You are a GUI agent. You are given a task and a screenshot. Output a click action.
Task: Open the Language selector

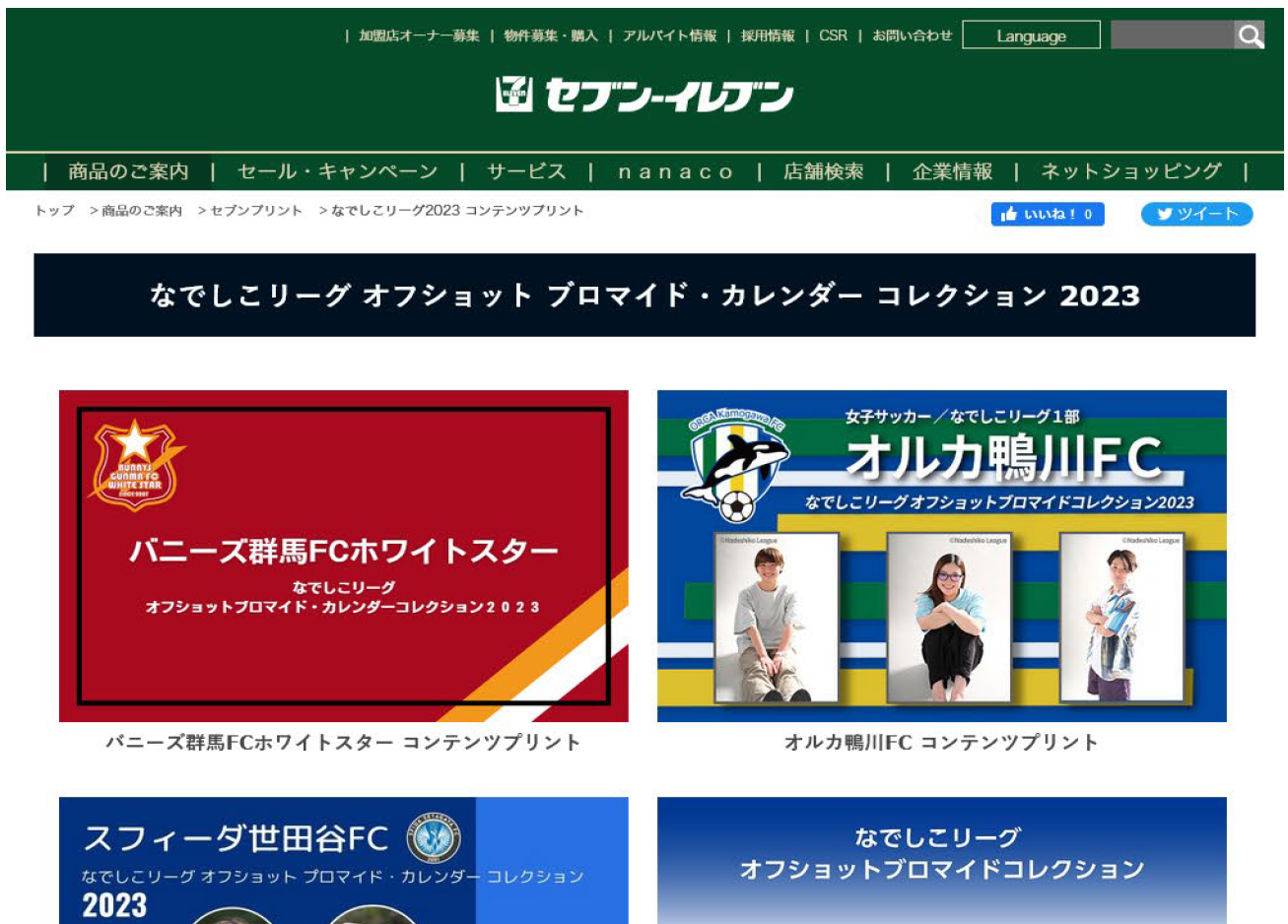pyautogui.click(x=1031, y=35)
